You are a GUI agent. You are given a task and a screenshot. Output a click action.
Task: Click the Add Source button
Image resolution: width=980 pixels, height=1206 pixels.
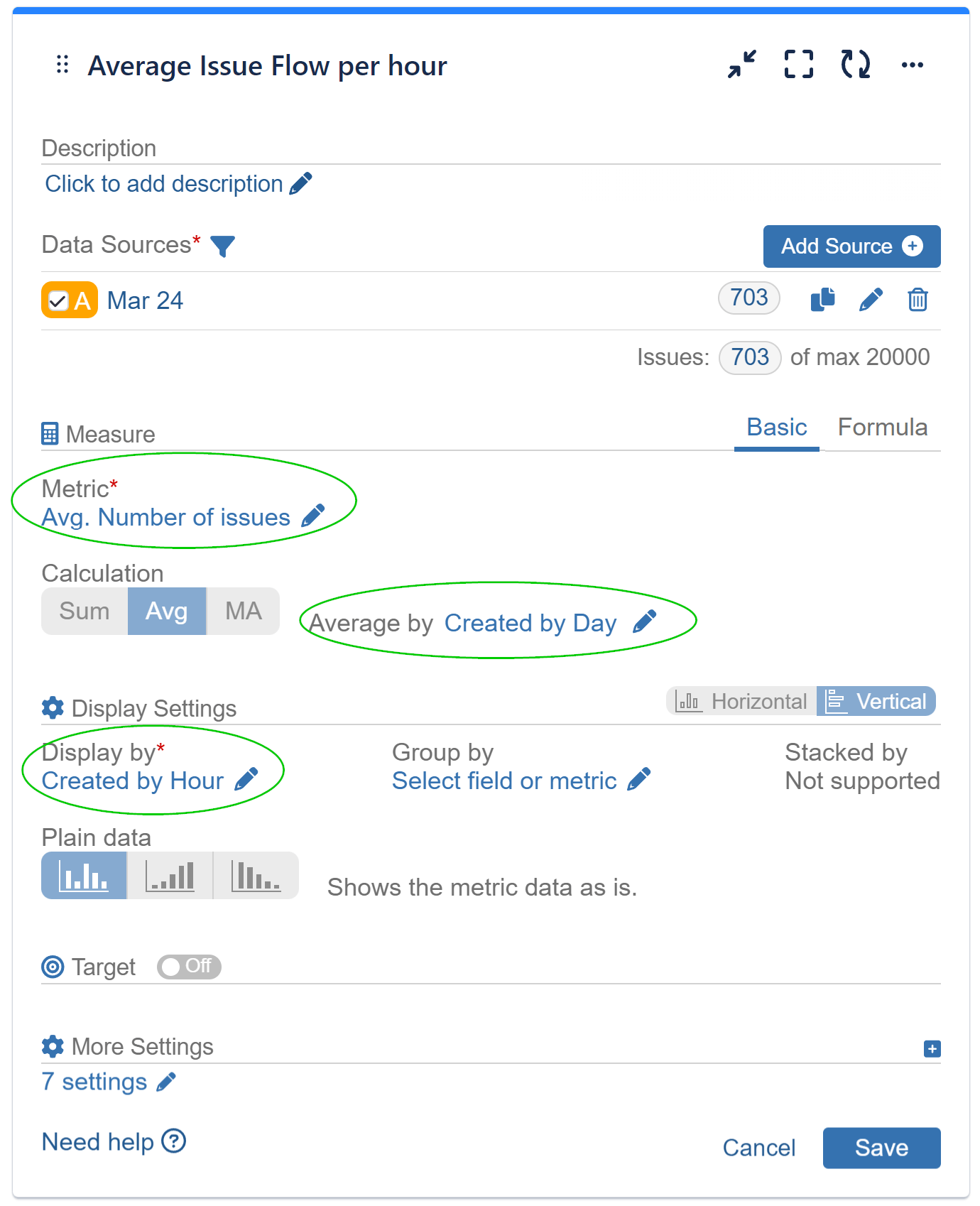851,246
